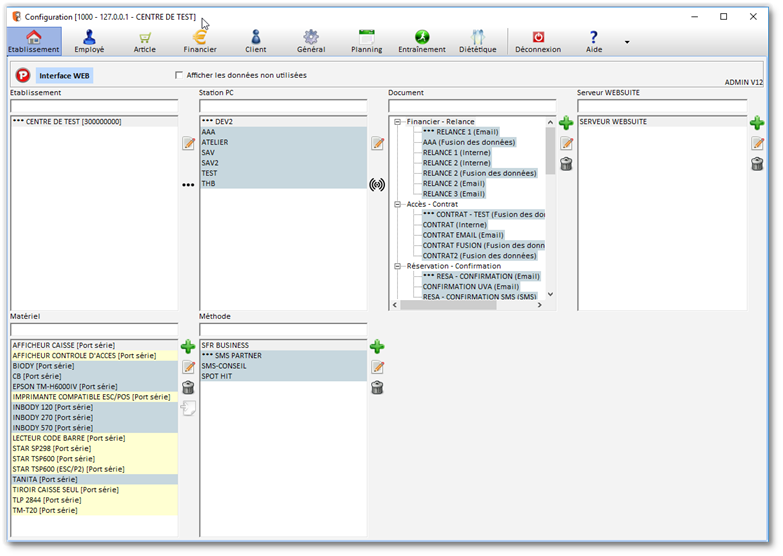This screenshot has width=783, height=556.
Task: Select 'CONTRAT EMAIL (Email)' in Document tree
Action: 463,235
